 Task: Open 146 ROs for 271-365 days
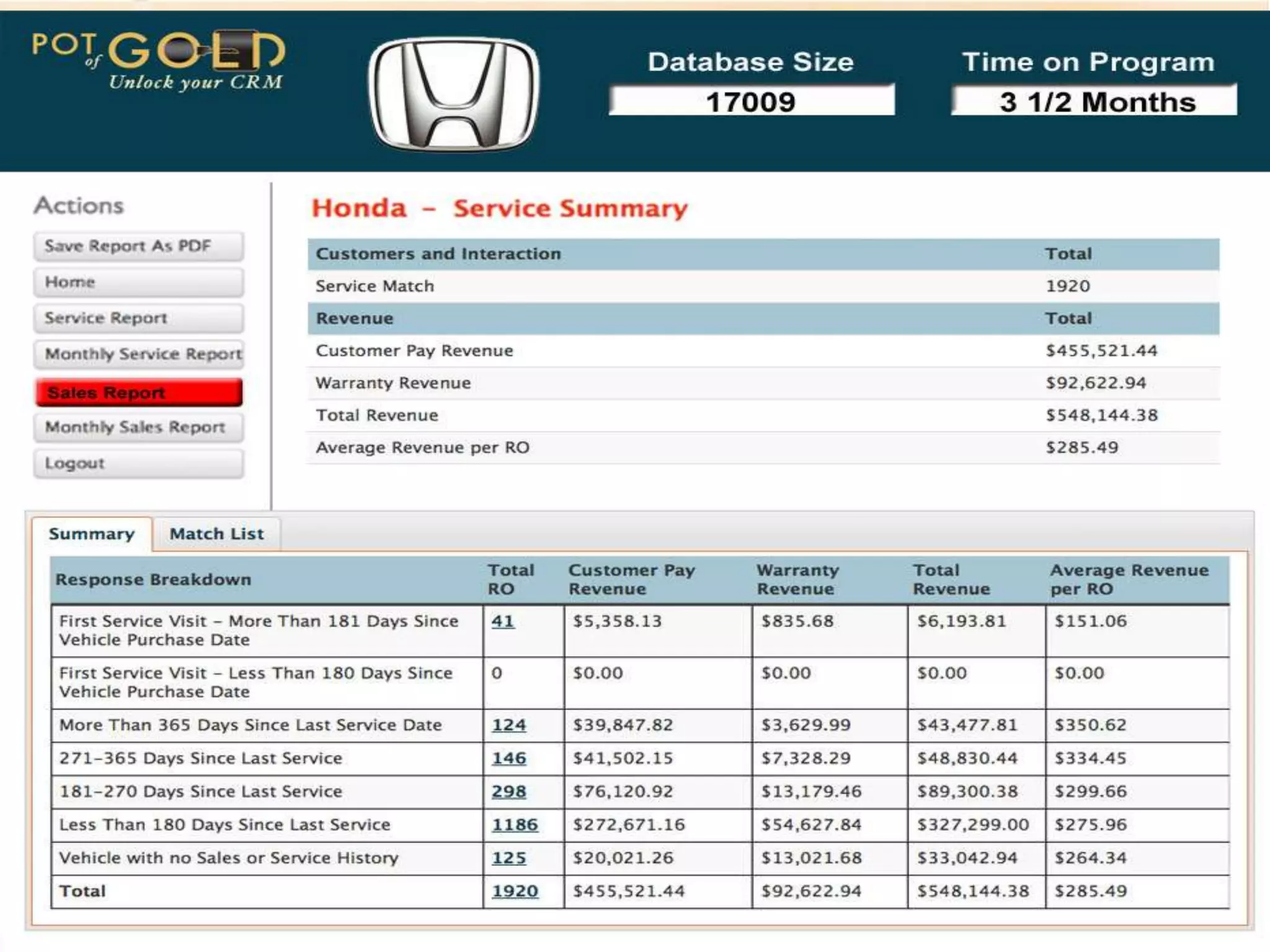[x=508, y=759]
